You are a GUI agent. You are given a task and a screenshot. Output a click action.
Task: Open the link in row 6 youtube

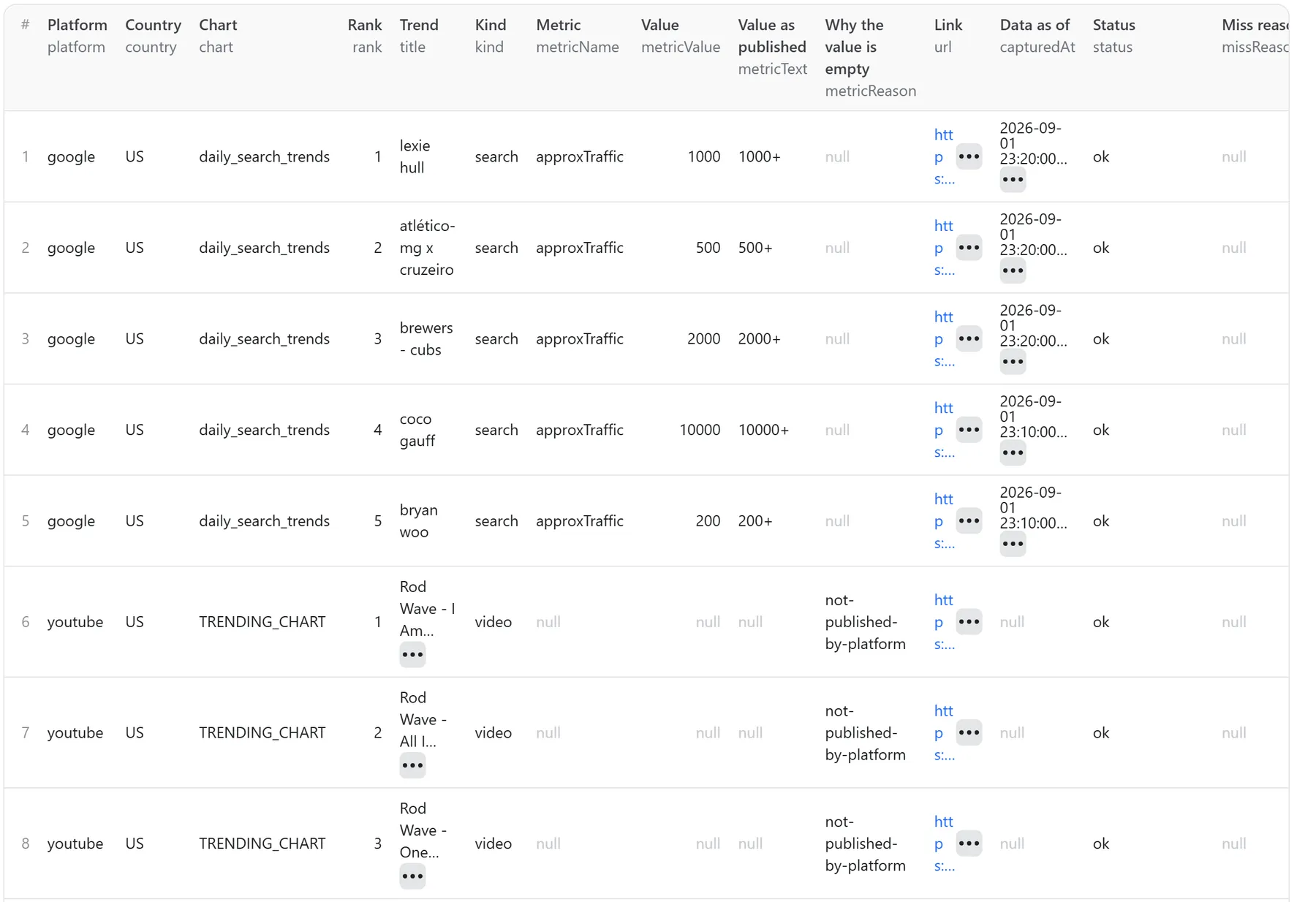944,622
